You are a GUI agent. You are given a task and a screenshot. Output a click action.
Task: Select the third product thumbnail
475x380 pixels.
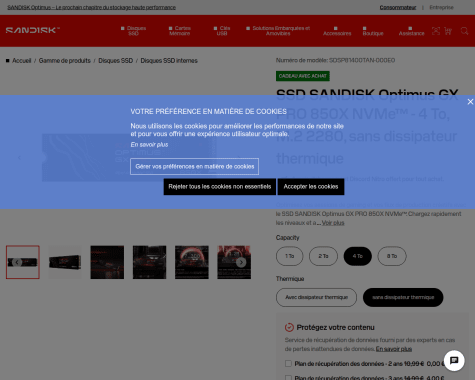[x=107, y=262]
